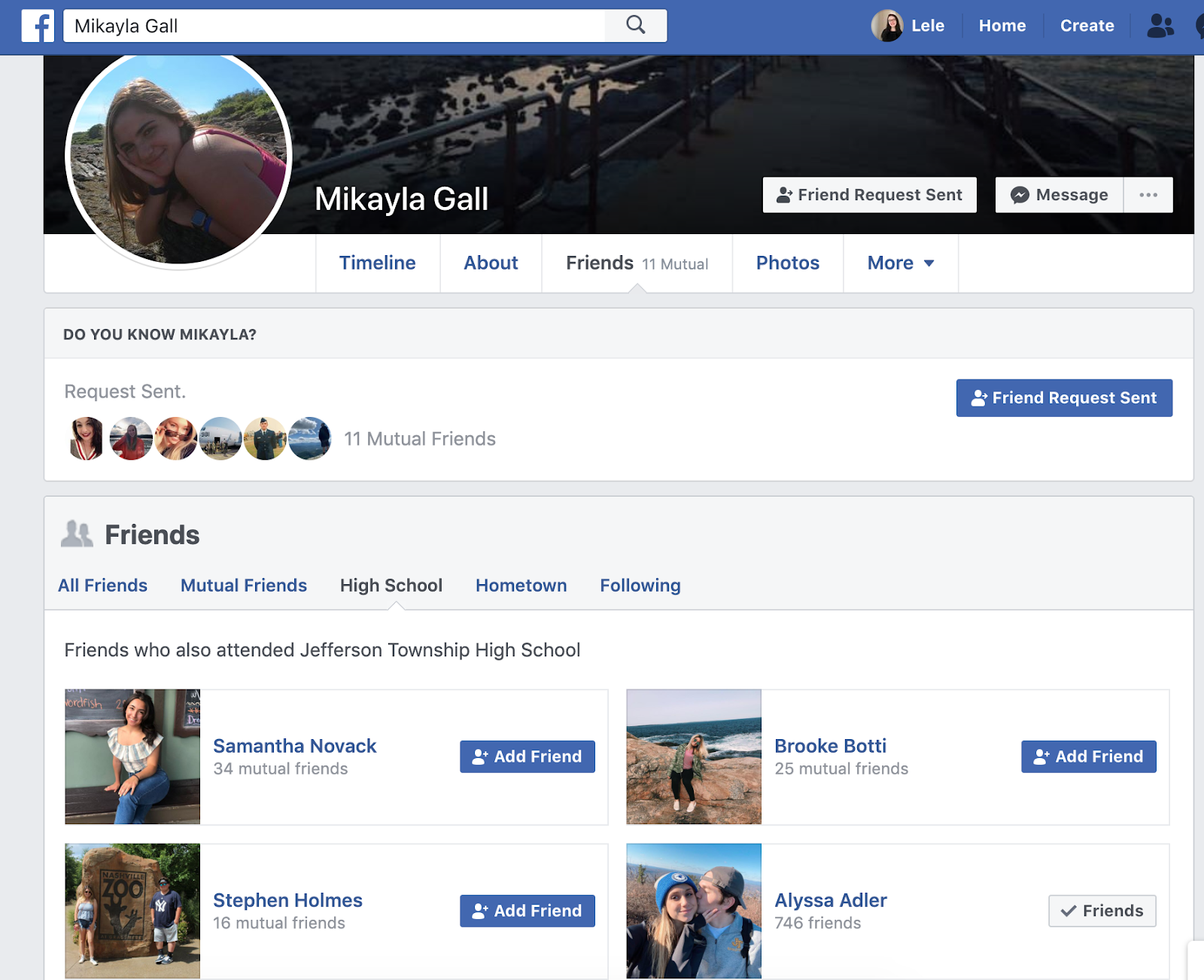Click the Friends status button for Alyssa Adler
Screen dimensions: 1204x980
[x=1102, y=911]
